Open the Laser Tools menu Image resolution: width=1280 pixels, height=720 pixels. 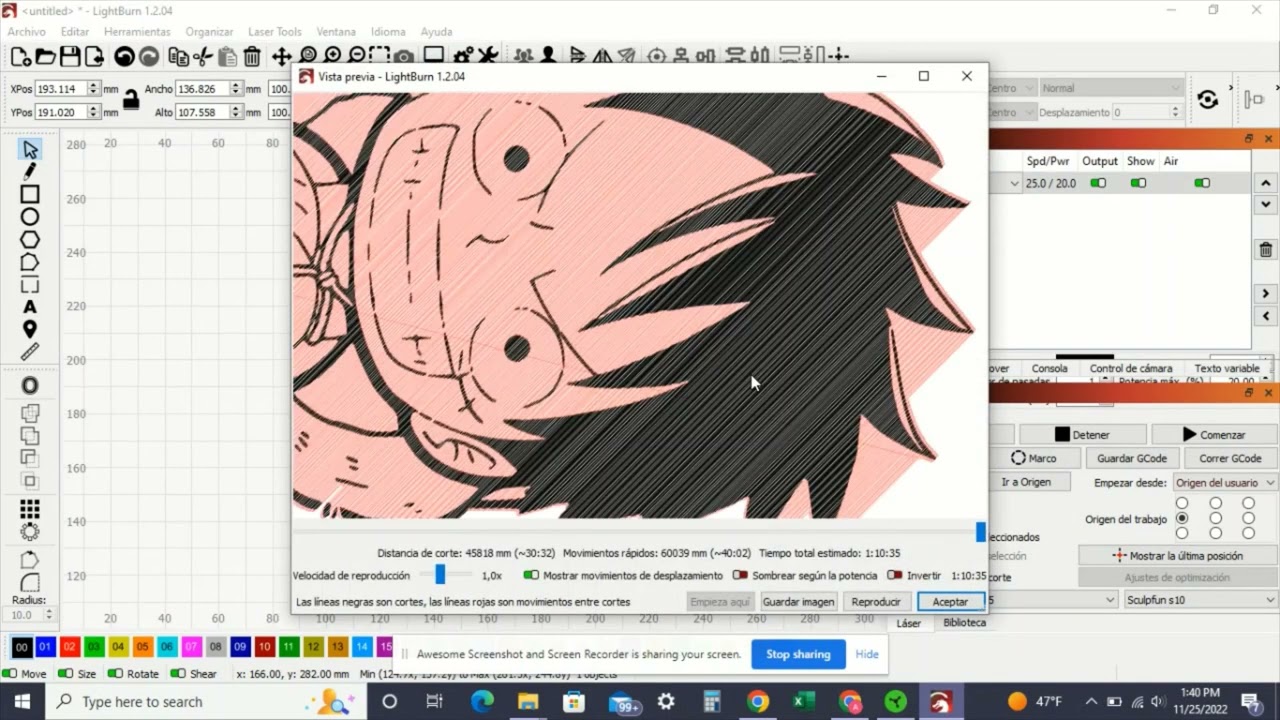[x=274, y=32]
